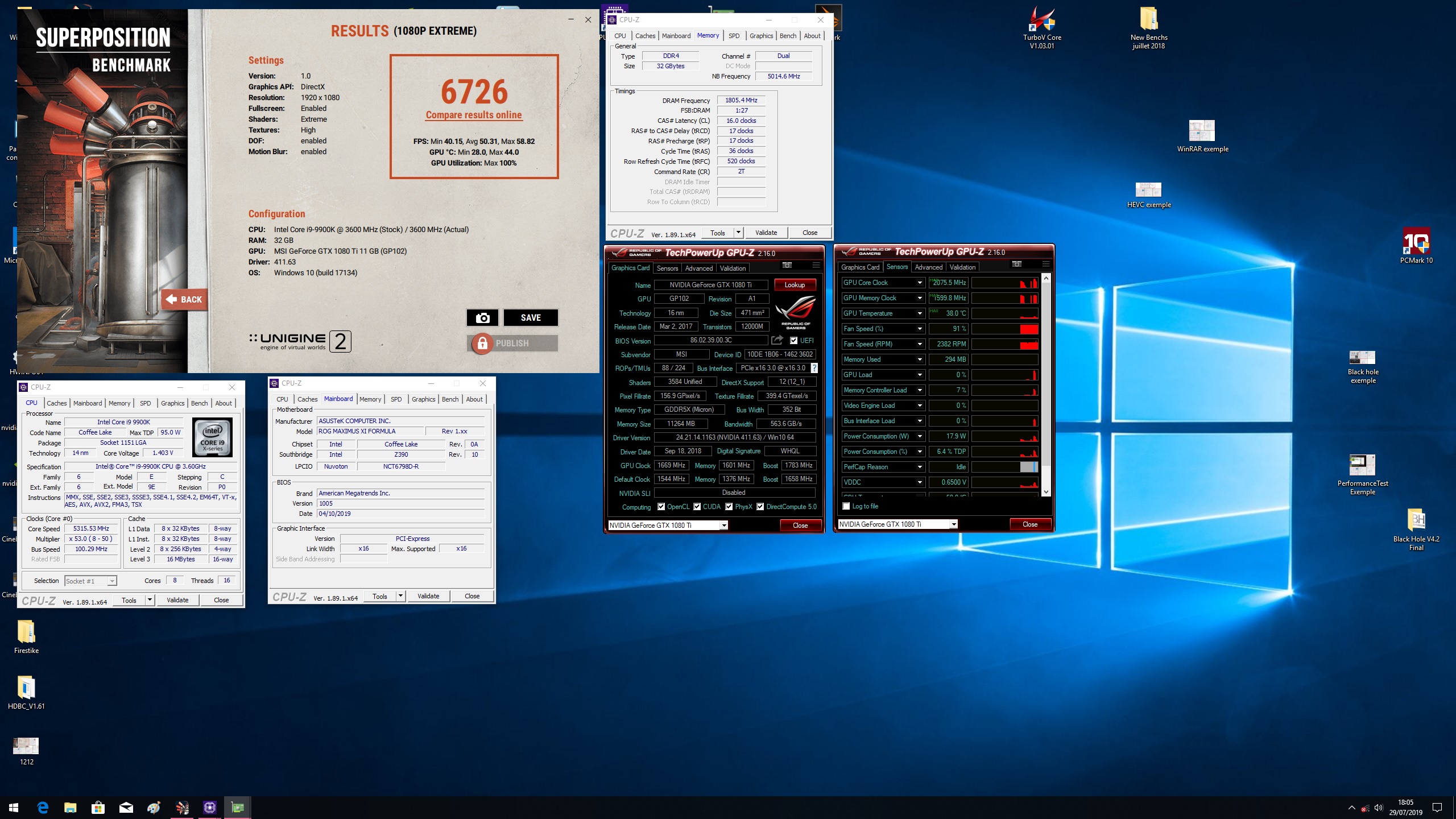
Task: Click CPU-Z taskbar icon
Action: click(x=209, y=807)
